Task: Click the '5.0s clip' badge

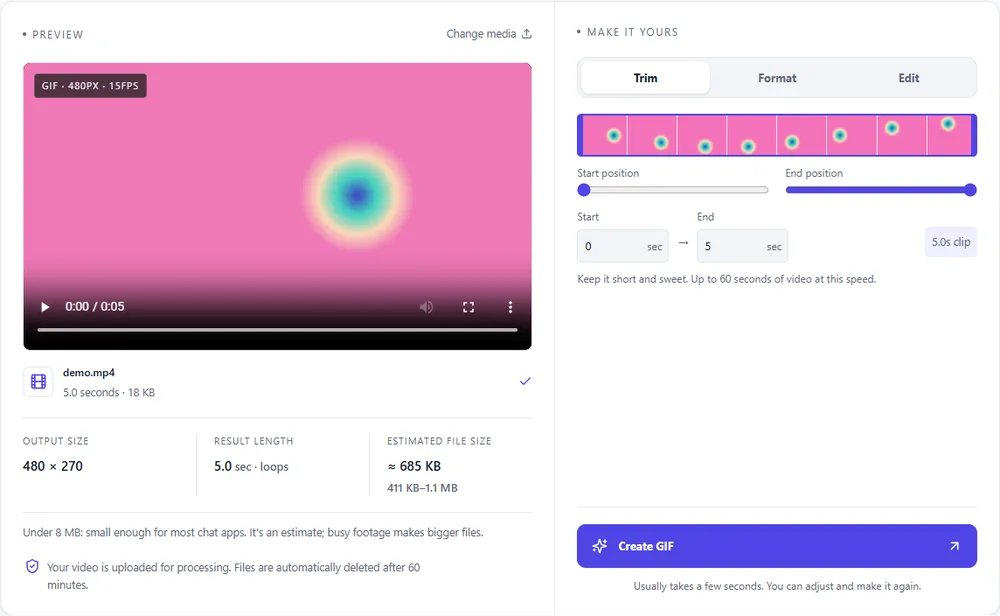Action: point(951,242)
